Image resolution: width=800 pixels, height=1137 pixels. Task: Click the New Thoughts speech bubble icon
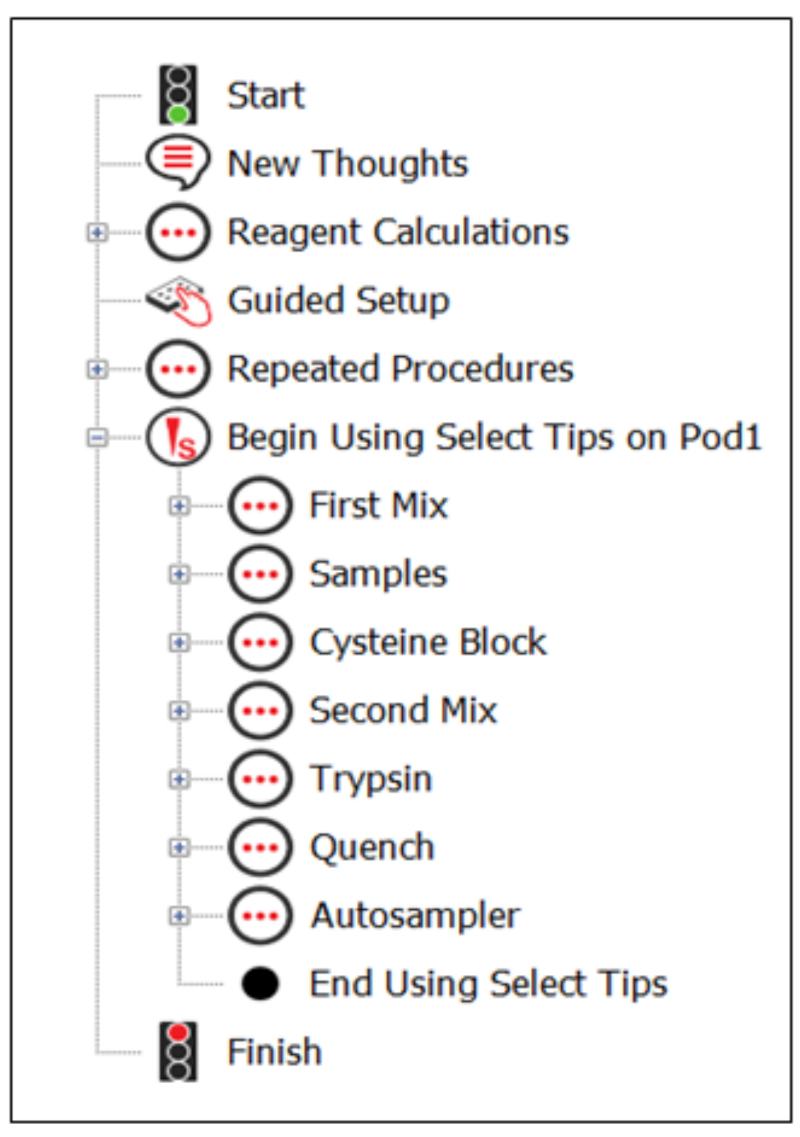[178, 162]
